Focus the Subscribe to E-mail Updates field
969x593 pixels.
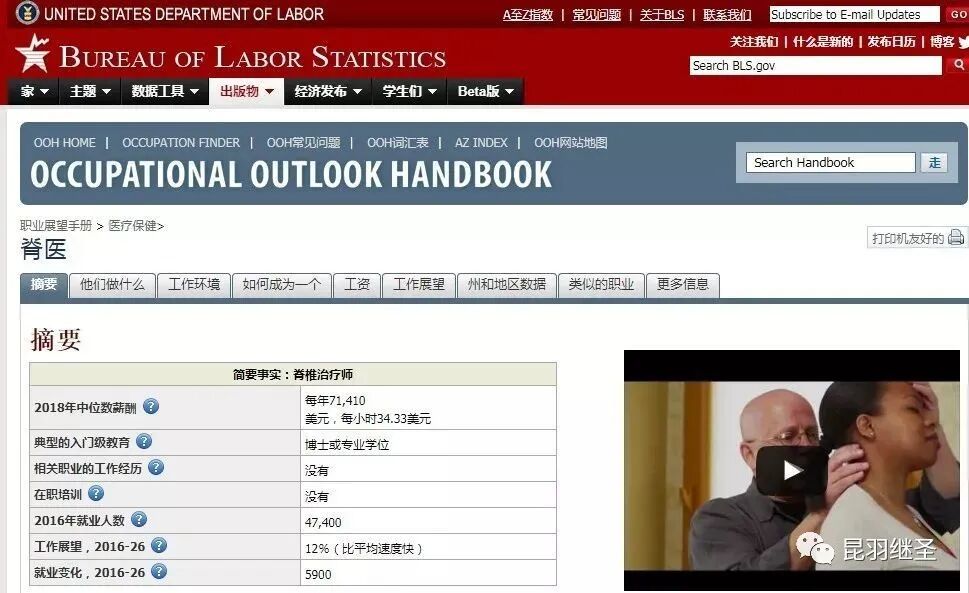click(x=855, y=14)
